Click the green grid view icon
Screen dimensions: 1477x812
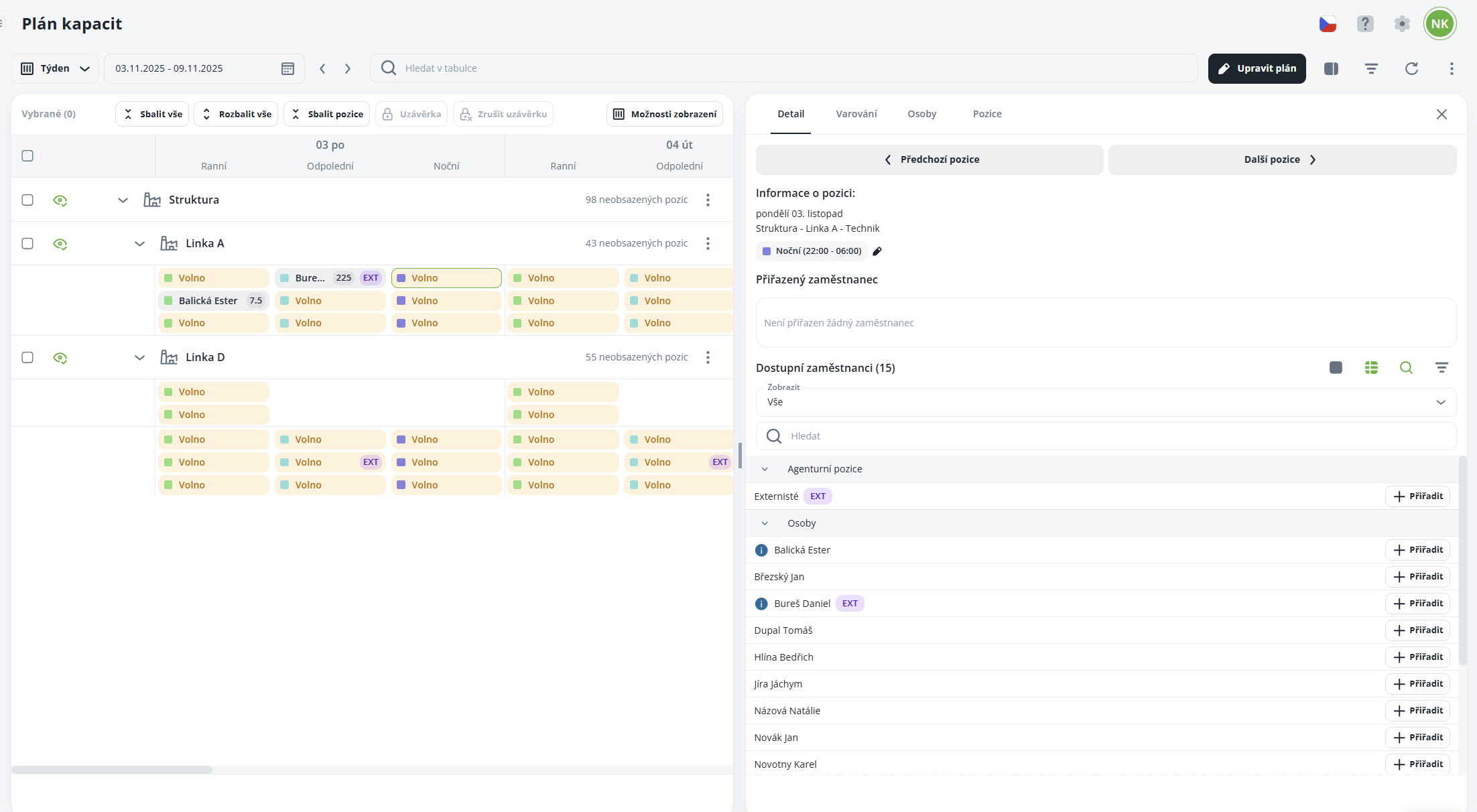pos(1371,367)
